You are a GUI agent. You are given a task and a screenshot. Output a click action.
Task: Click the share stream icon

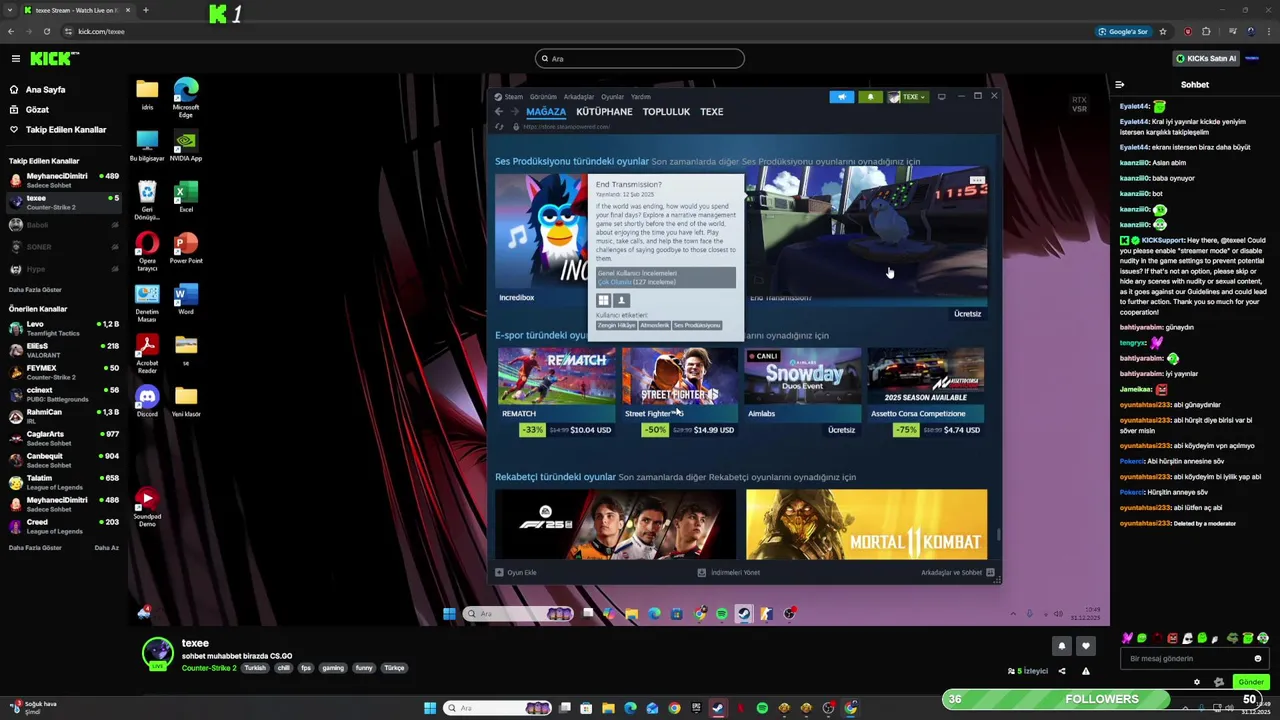1062,671
